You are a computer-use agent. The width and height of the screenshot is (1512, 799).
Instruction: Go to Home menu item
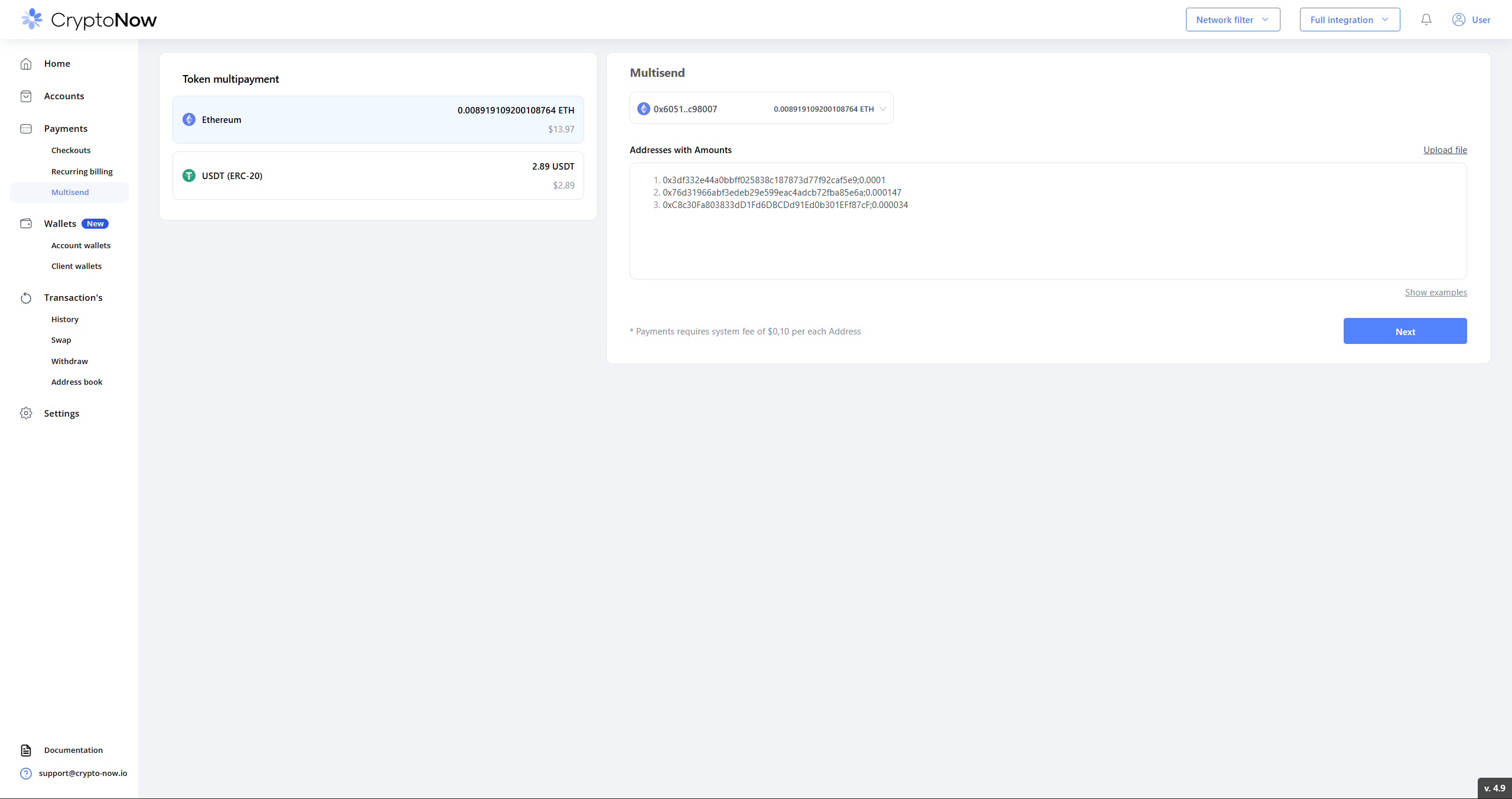click(x=57, y=64)
